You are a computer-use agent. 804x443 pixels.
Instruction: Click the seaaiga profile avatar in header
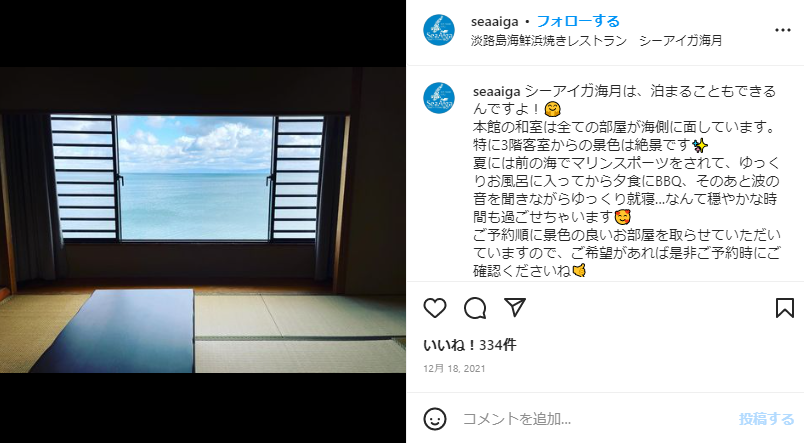[439, 30]
